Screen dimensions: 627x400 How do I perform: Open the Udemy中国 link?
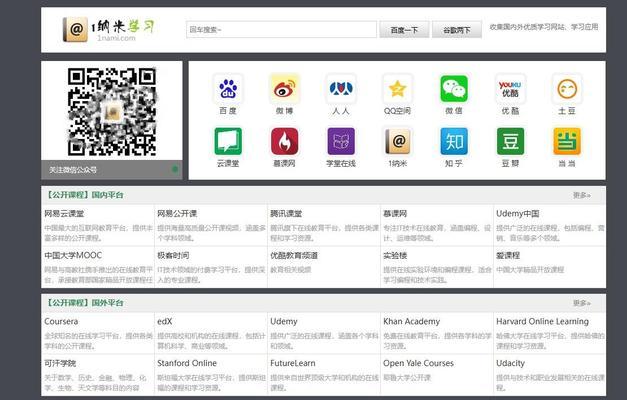tap(517, 214)
